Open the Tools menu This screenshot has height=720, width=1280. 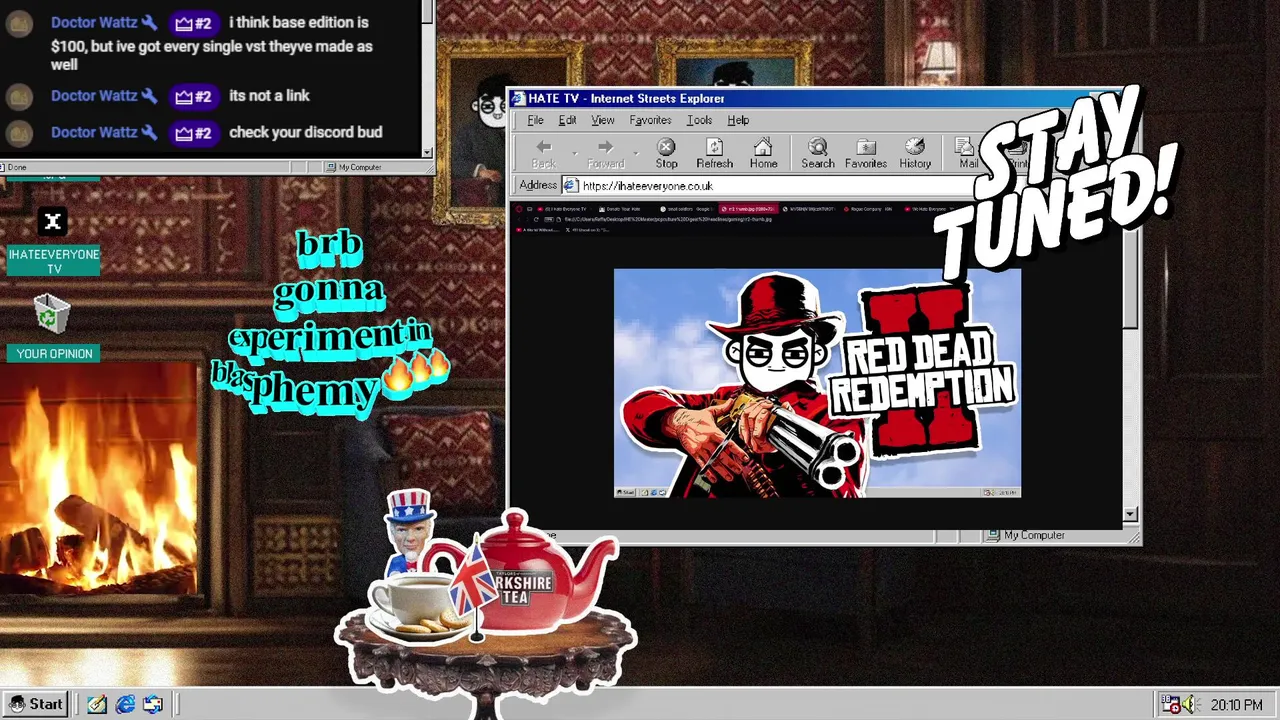coord(699,120)
